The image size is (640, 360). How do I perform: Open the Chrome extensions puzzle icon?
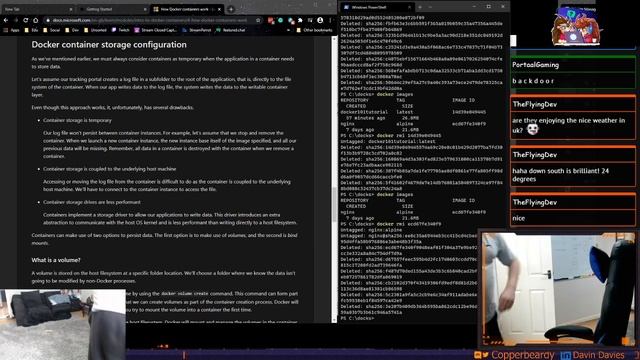(x=300, y=20)
